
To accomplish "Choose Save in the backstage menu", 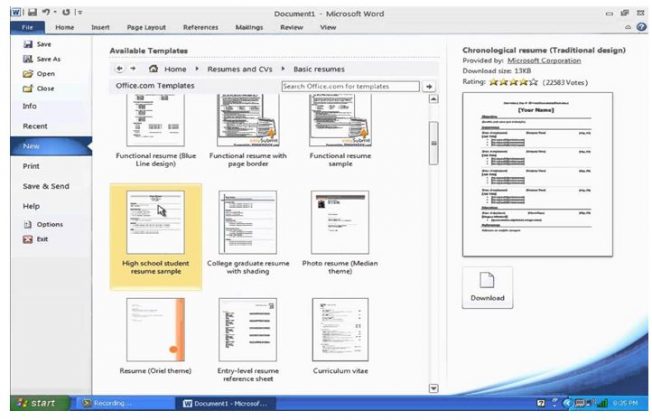I will (x=37, y=44).
